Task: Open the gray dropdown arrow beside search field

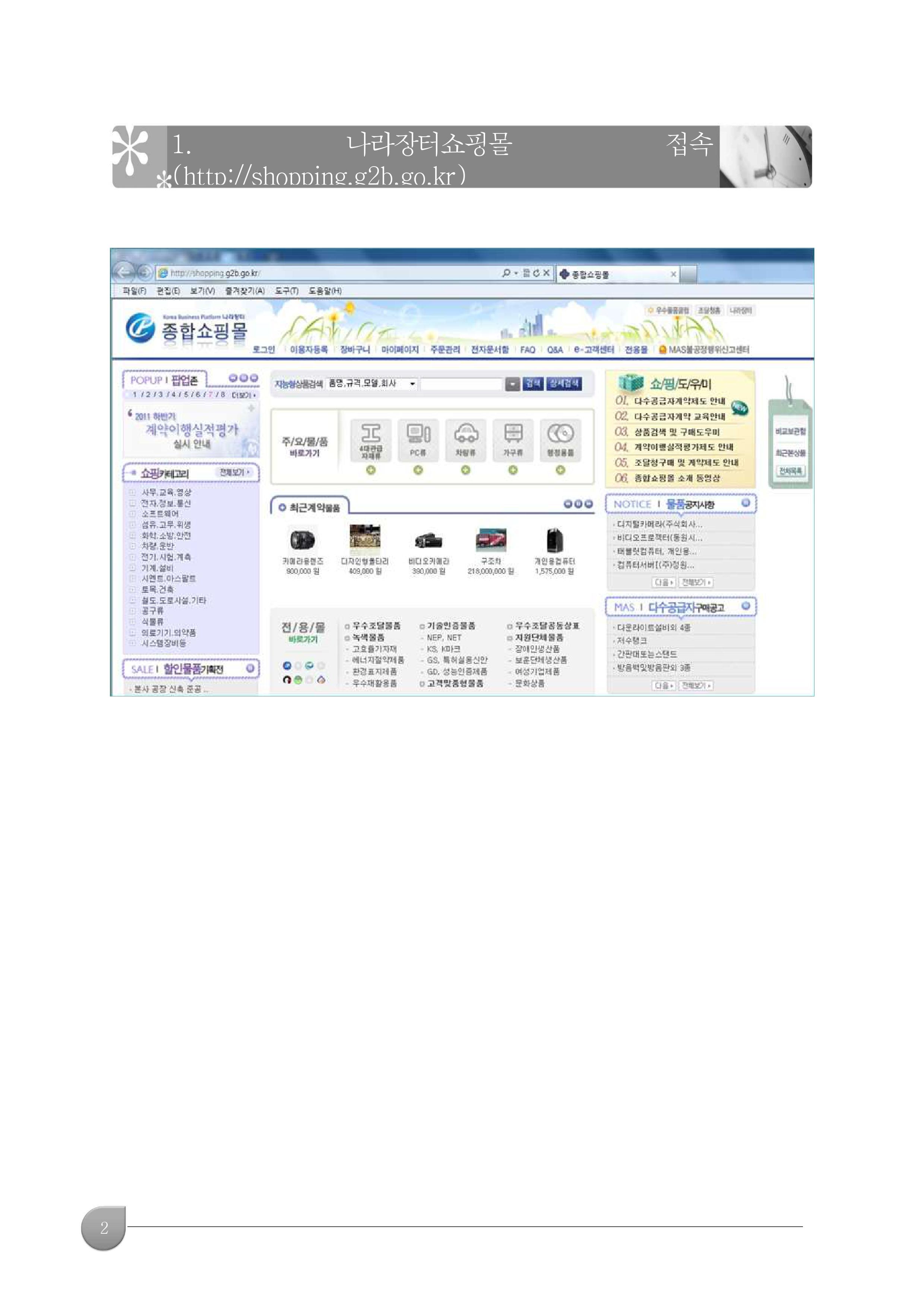Action: pos(513,384)
